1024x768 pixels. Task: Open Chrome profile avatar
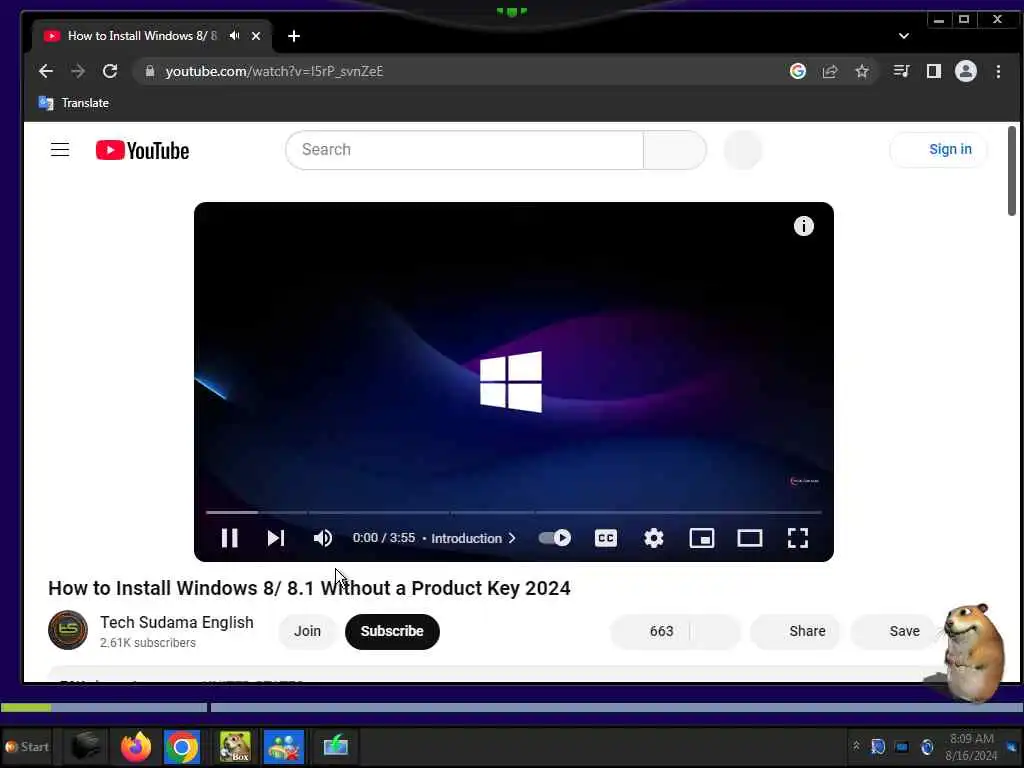coord(966,71)
